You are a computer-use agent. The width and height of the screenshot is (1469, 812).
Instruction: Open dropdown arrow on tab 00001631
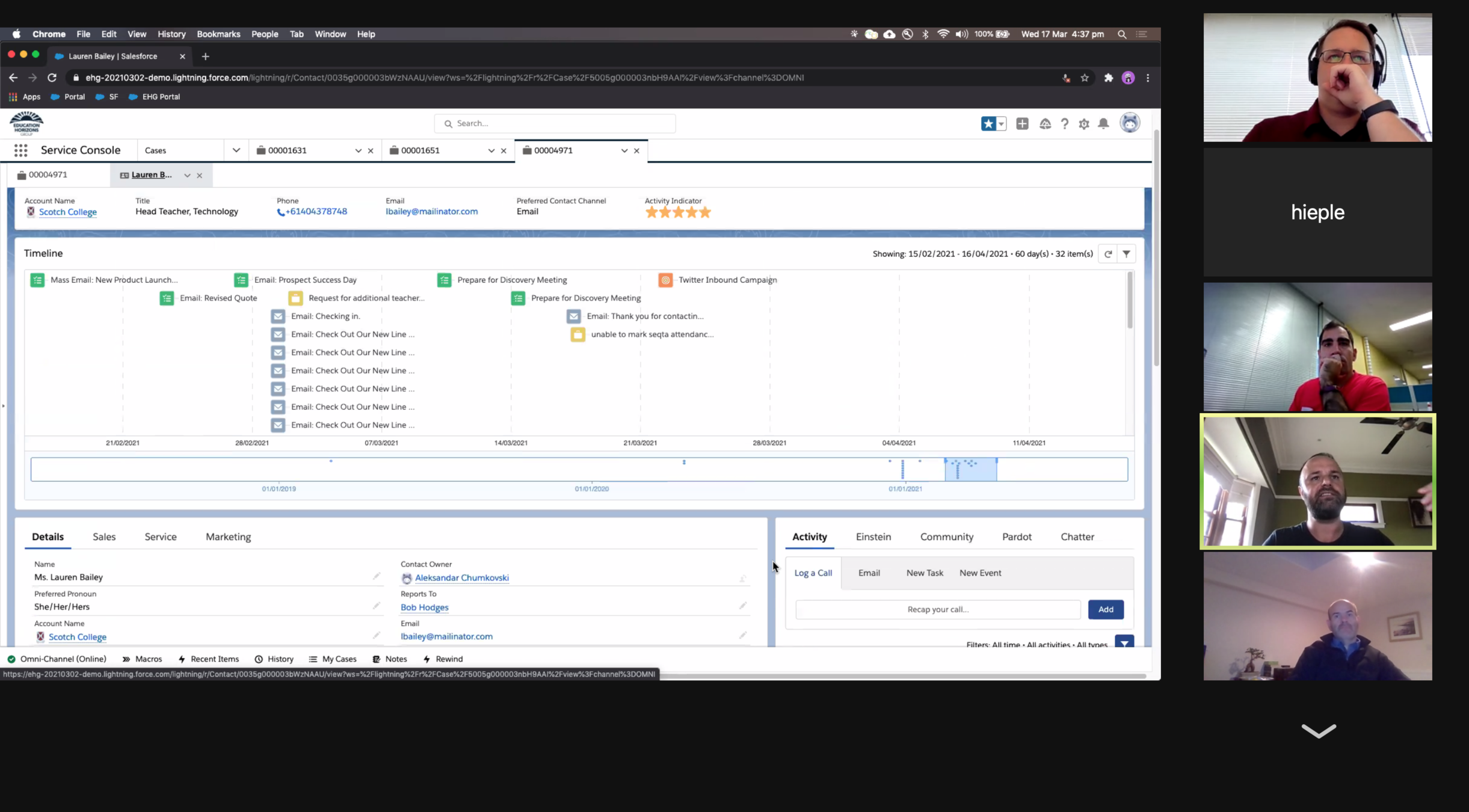point(358,151)
